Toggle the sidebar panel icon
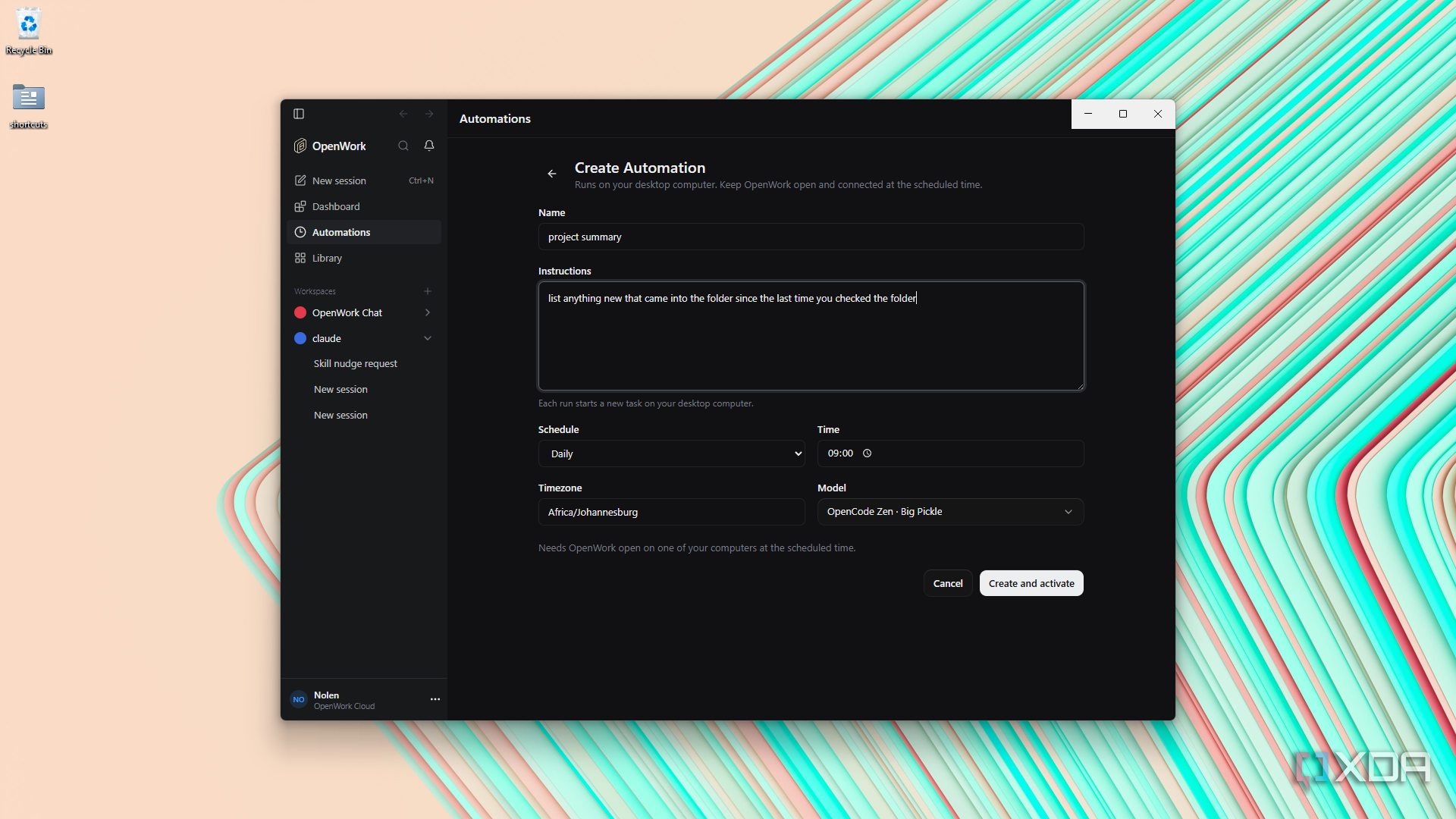Viewport: 1456px width, 819px height. (299, 114)
